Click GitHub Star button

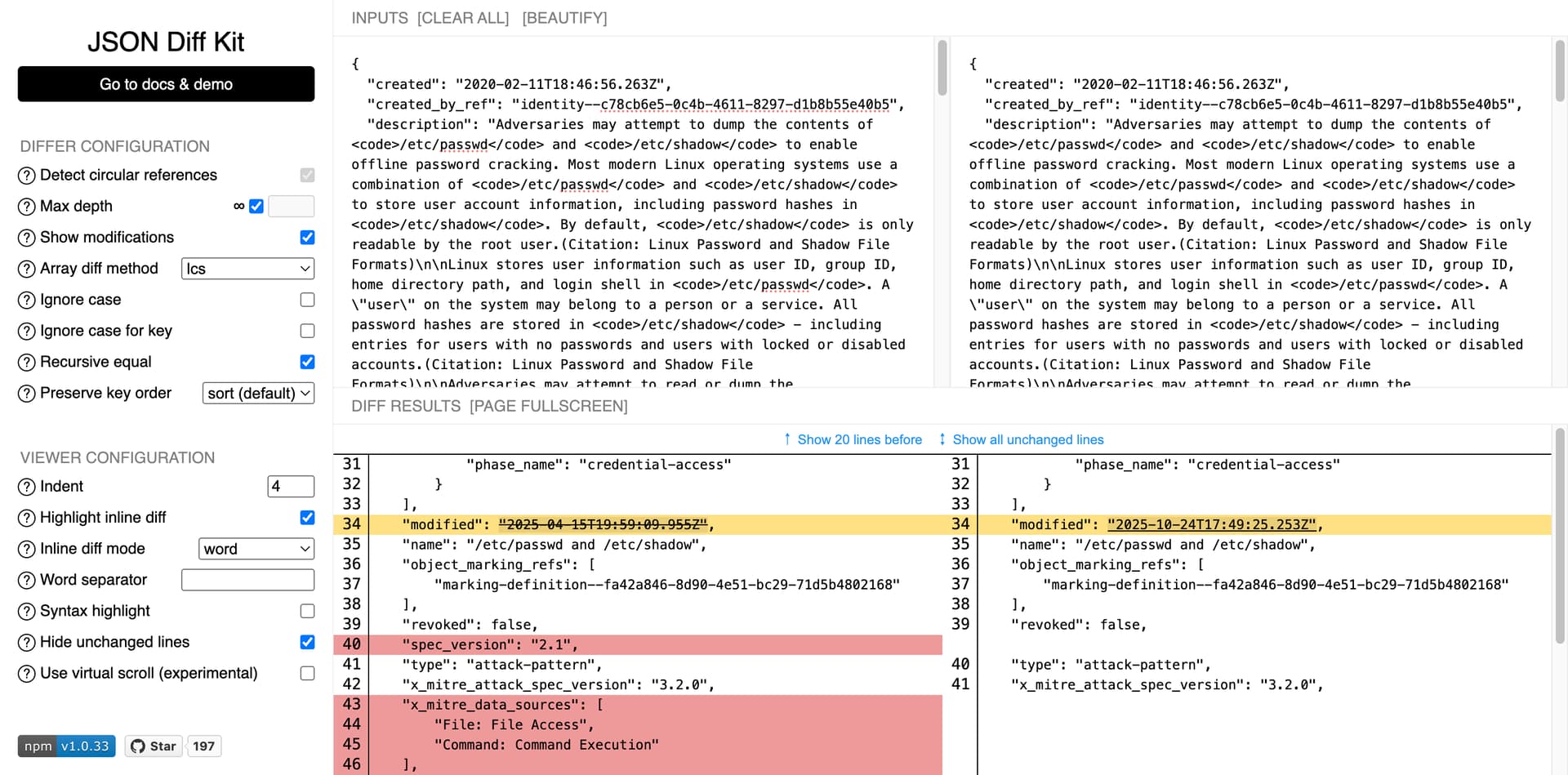(154, 746)
